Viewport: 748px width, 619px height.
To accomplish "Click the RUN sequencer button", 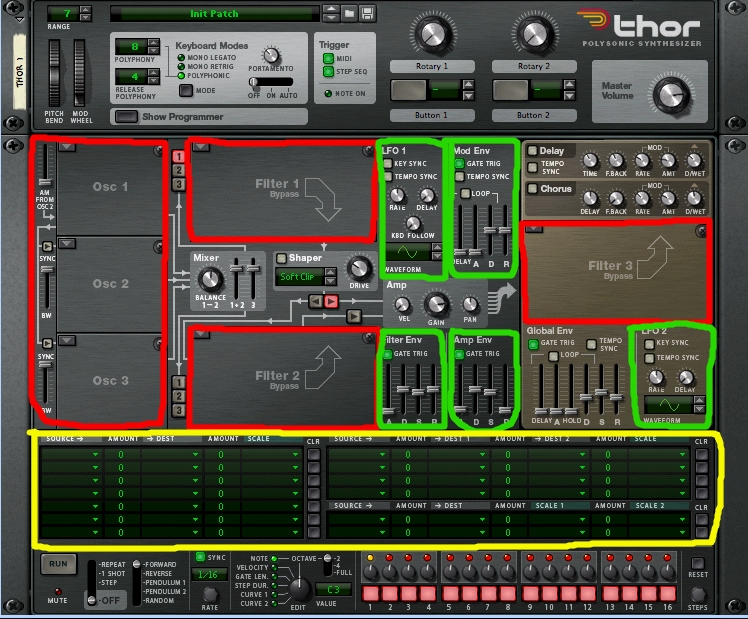I will 58,564.
